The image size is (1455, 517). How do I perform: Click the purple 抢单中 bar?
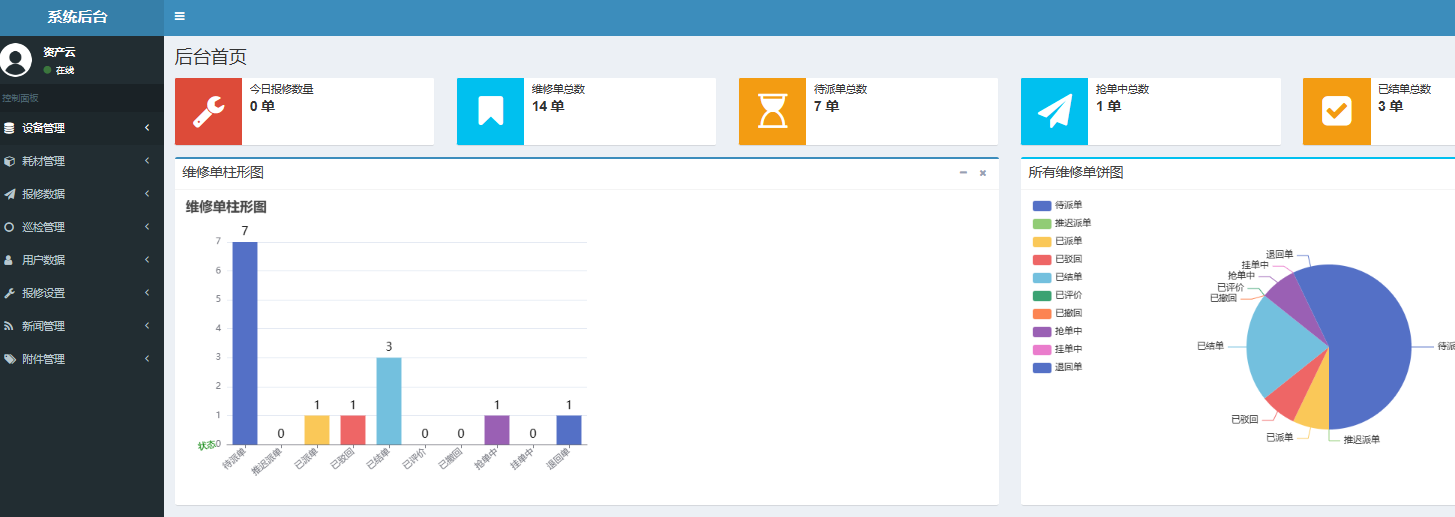coord(497,430)
